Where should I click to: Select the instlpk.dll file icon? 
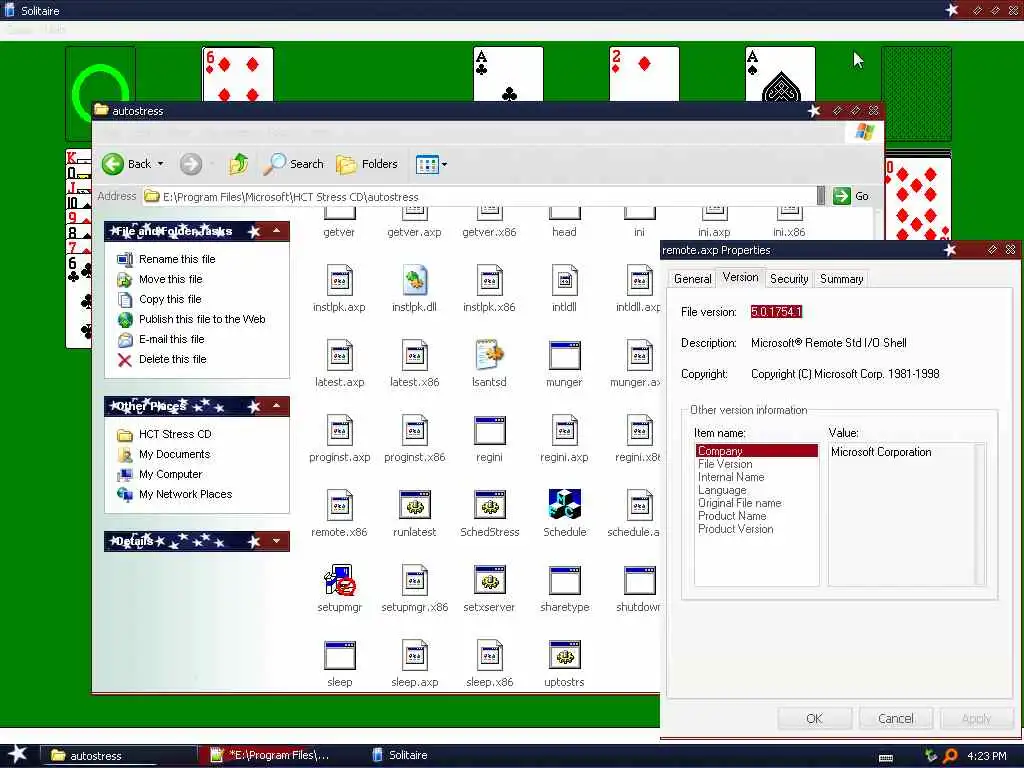click(x=415, y=281)
